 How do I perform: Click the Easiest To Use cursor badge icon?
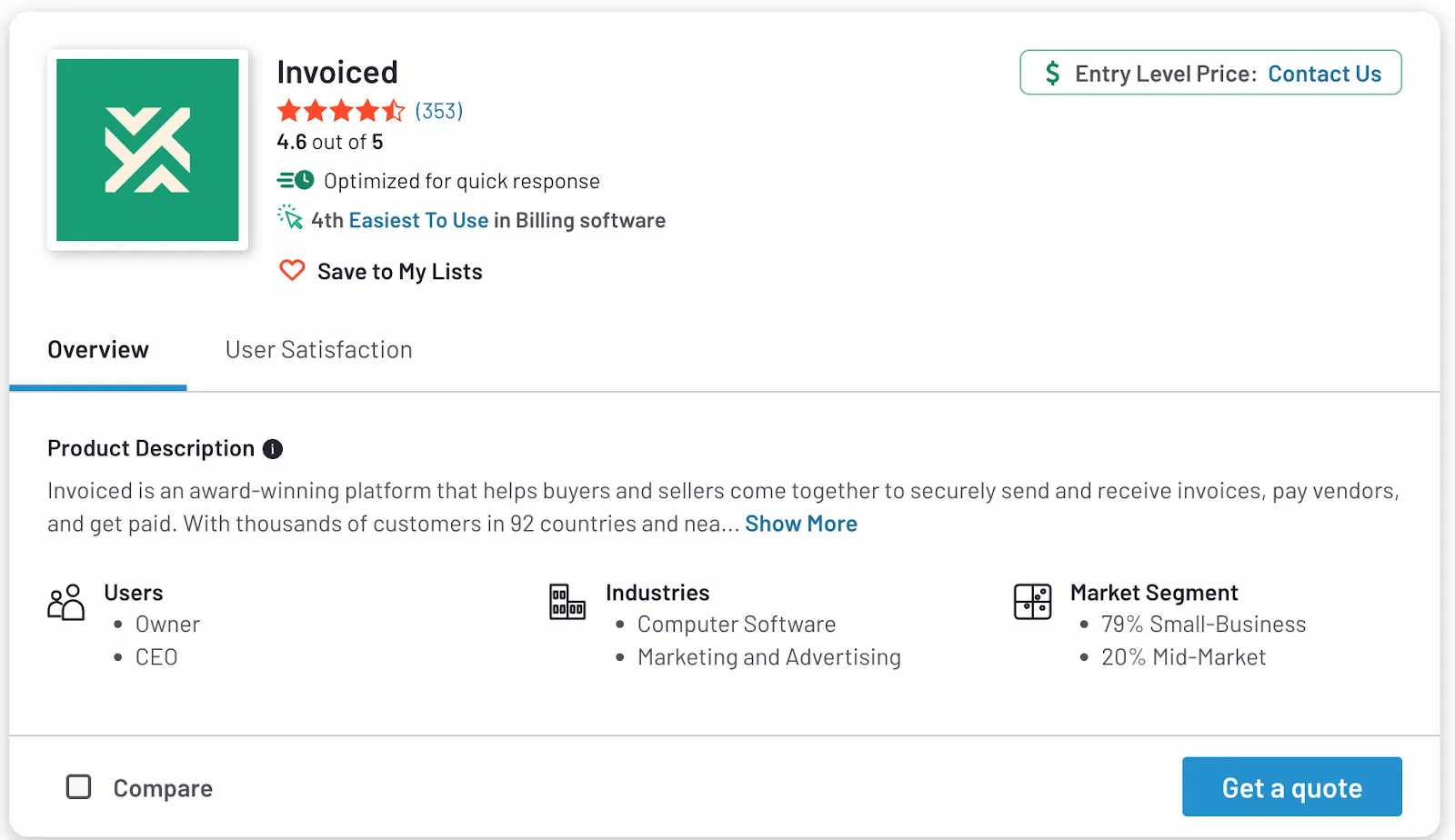point(289,218)
